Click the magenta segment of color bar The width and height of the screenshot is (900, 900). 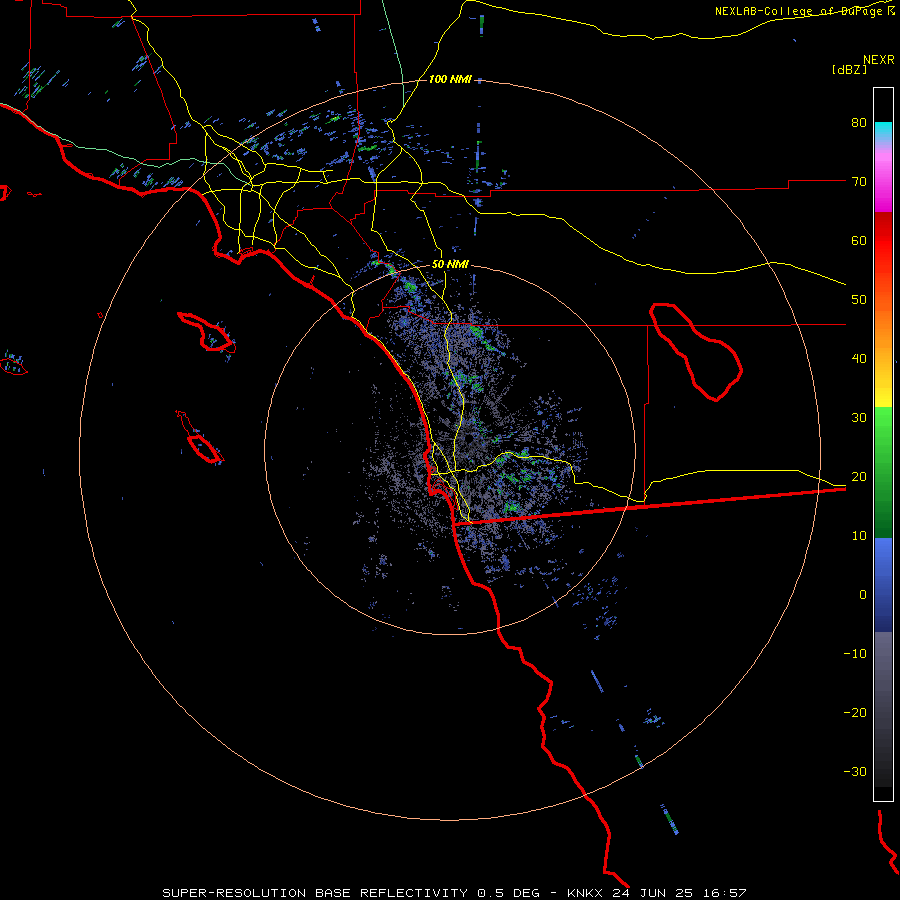tap(883, 195)
